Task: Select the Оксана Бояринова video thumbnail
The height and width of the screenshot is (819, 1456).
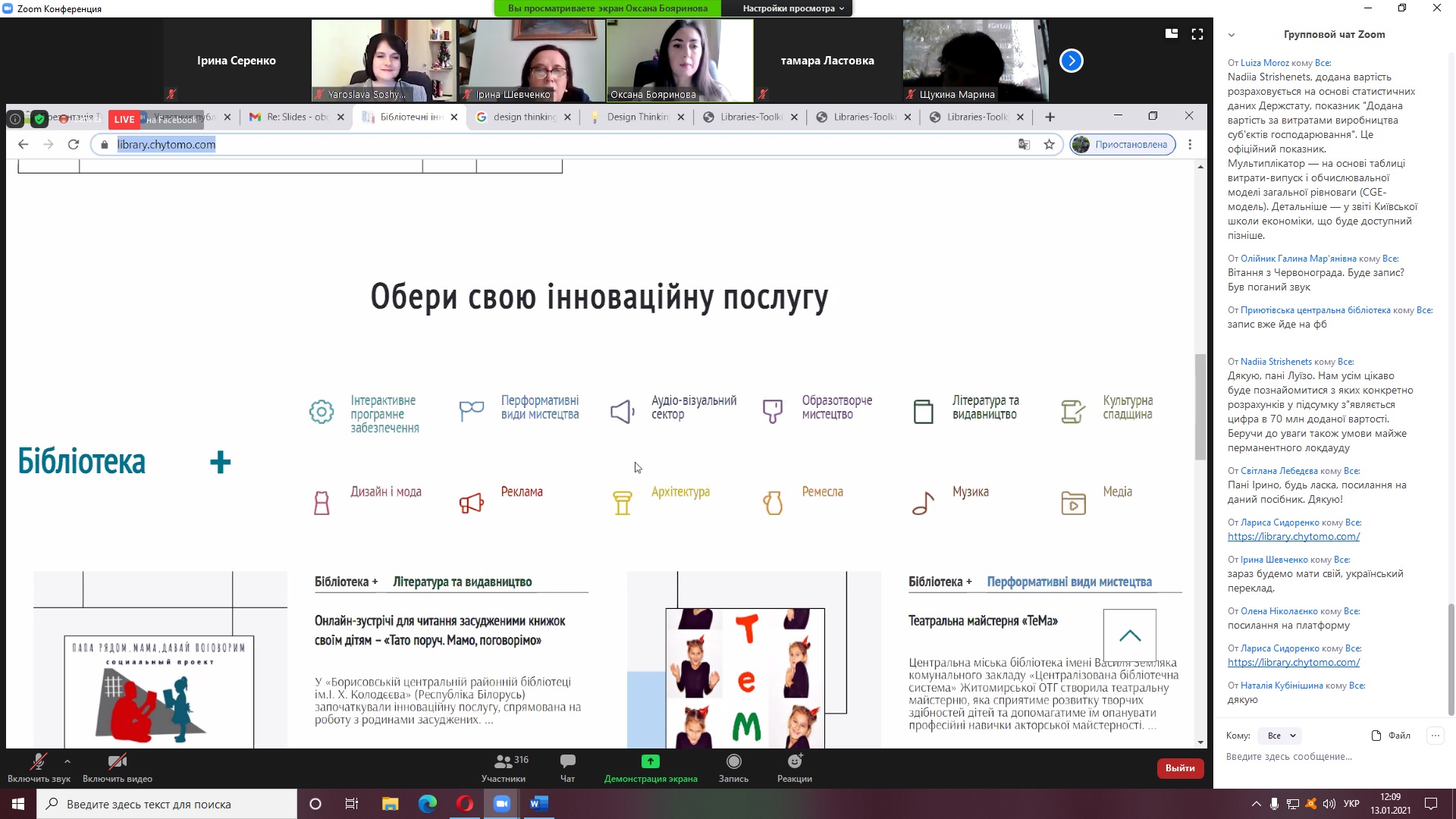Action: 679,61
